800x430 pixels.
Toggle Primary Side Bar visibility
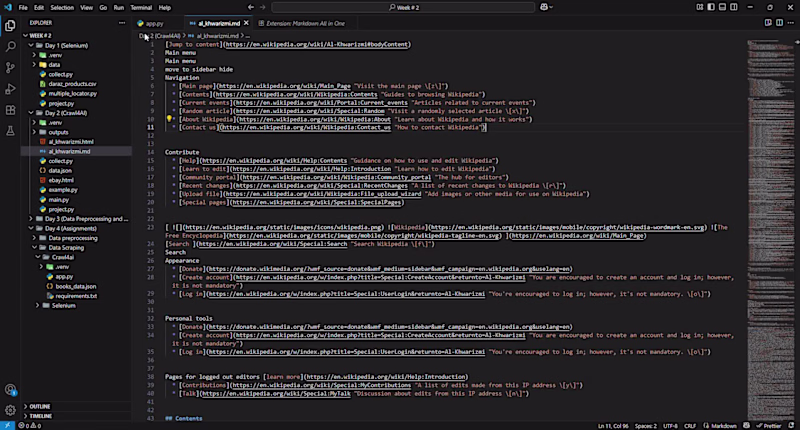click(711, 7)
